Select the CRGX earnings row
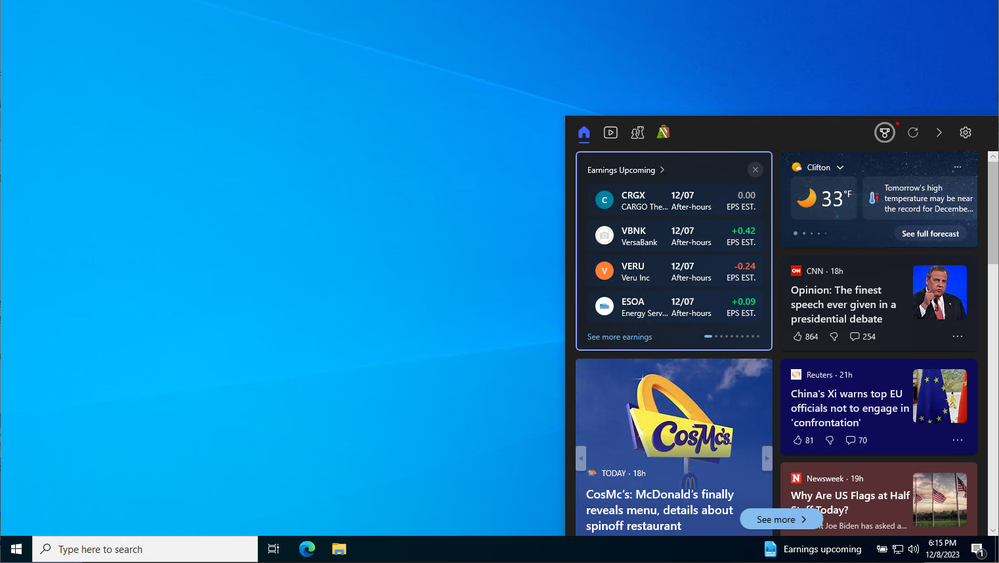This screenshot has width=999, height=563. [x=674, y=200]
